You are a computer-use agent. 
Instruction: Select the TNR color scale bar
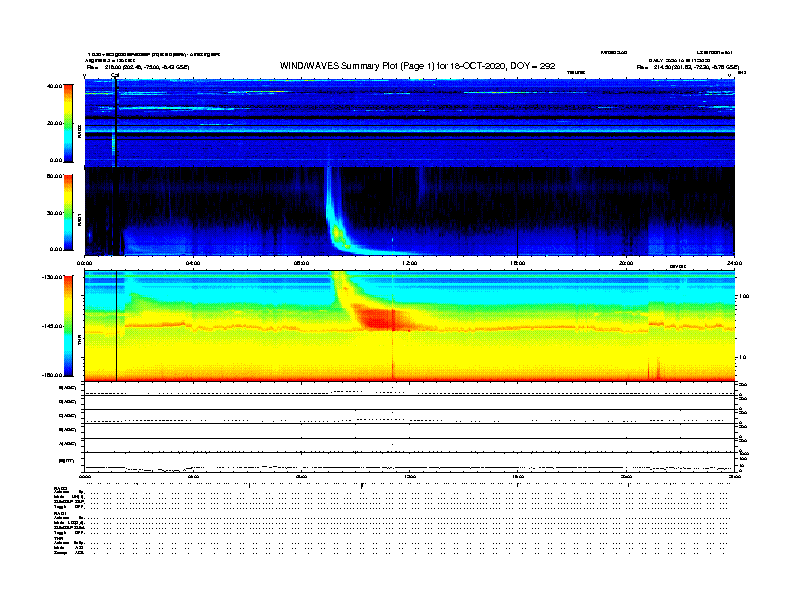(68, 326)
